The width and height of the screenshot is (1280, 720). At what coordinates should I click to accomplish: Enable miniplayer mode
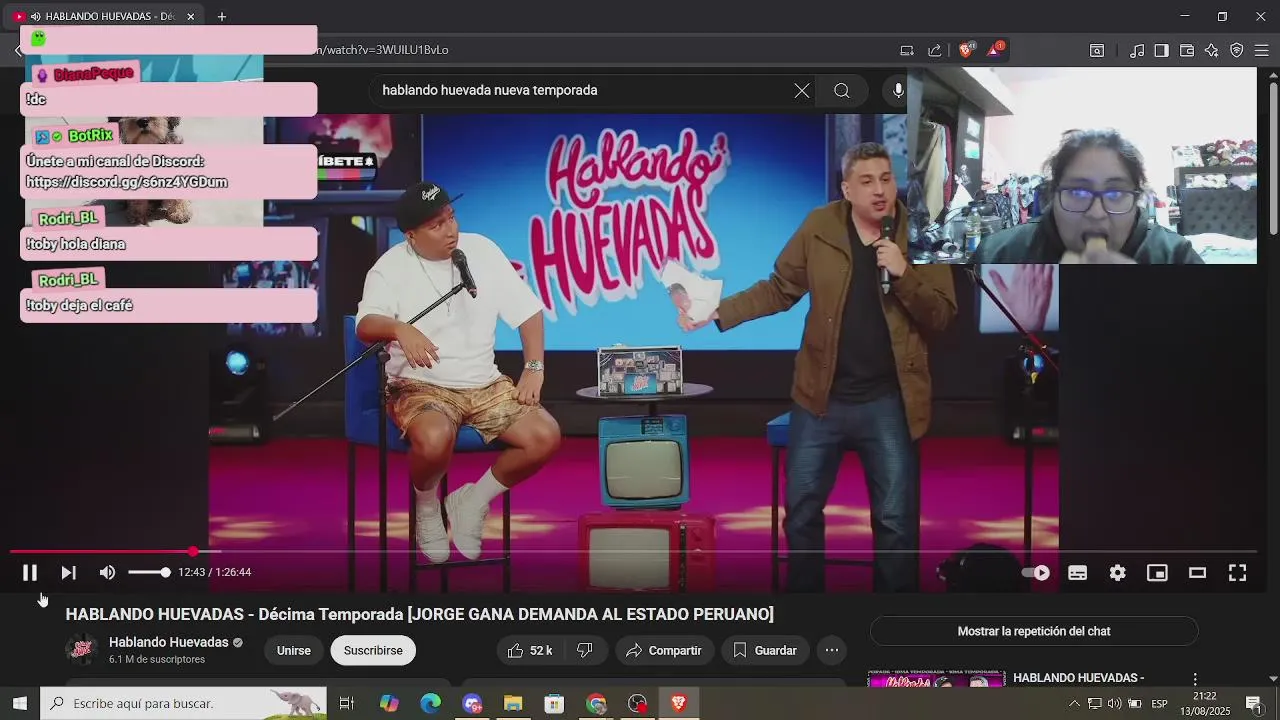pyautogui.click(x=1157, y=573)
